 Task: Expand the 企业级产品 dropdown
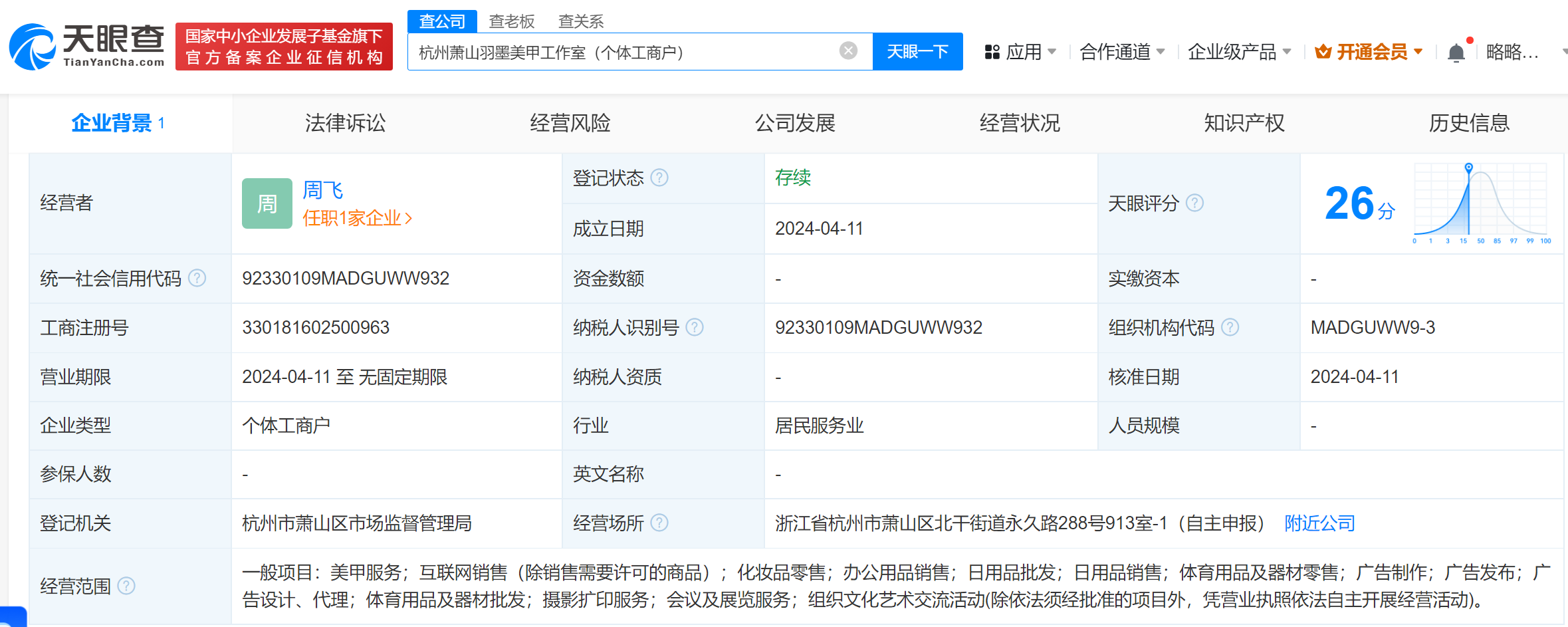pos(1239,52)
